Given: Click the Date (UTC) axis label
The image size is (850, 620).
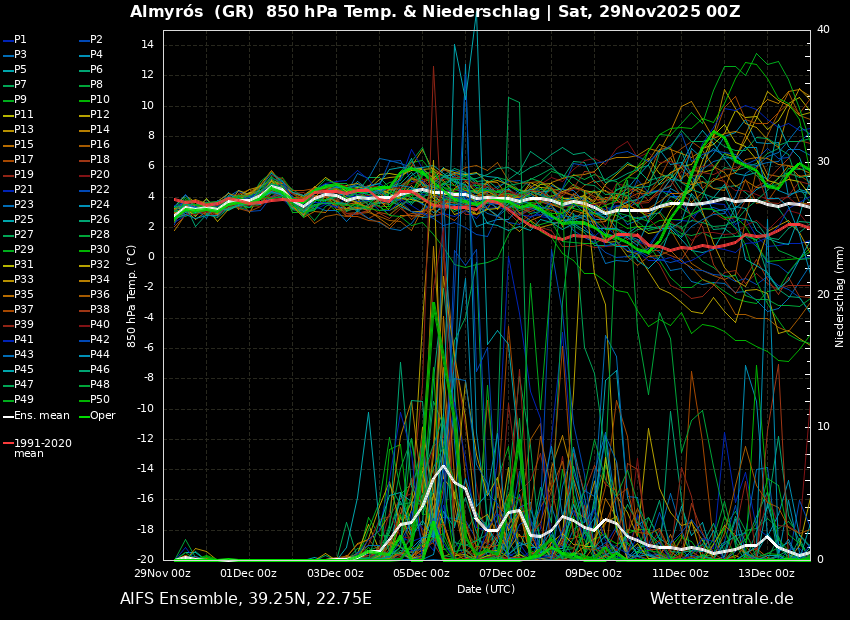Looking at the screenshot, I should coord(486,589).
